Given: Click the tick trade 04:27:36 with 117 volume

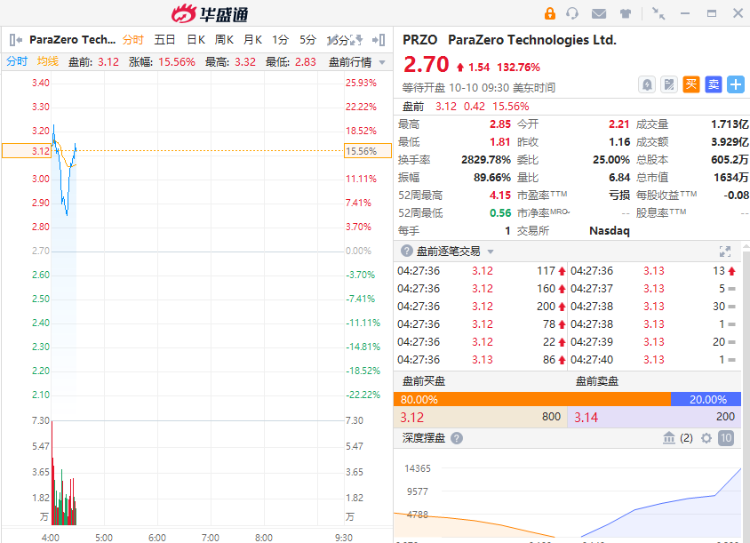Looking at the screenshot, I should coord(481,271).
